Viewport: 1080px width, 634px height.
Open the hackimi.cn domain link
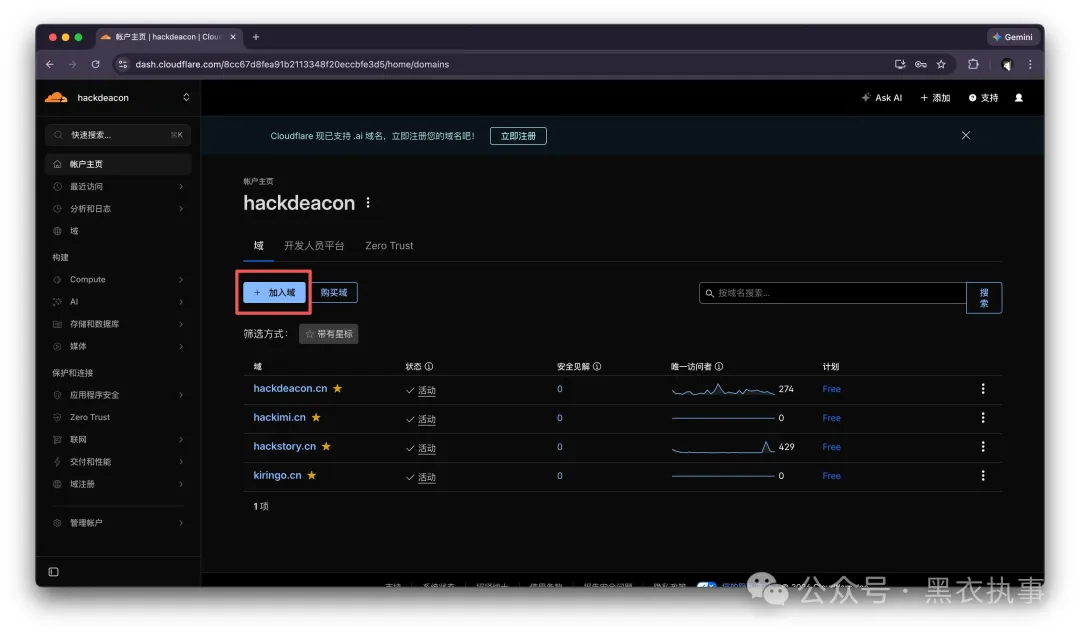(x=279, y=417)
